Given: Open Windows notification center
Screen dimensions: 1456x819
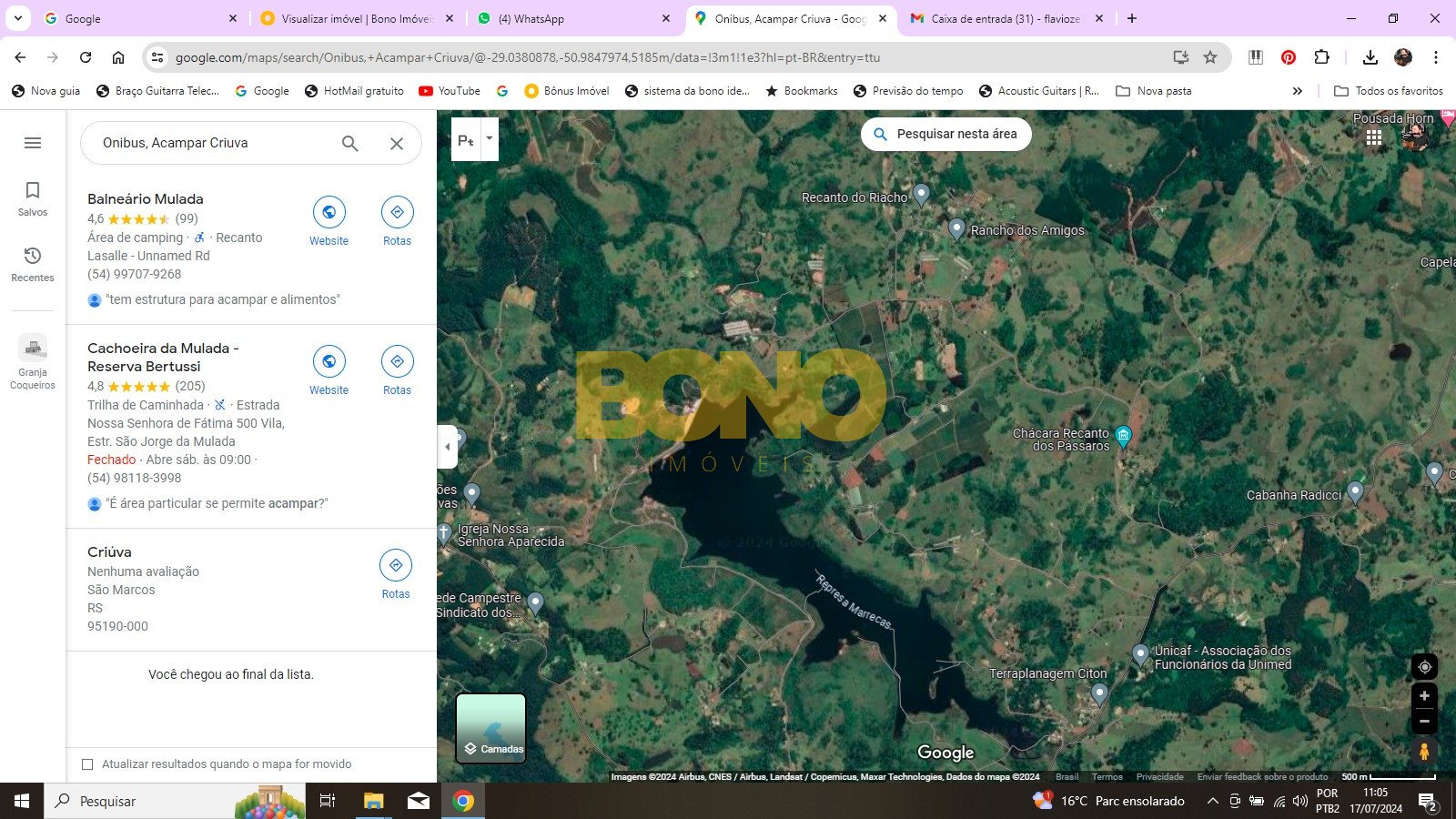Looking at the screenshot, I should (x=1428, y=801).
